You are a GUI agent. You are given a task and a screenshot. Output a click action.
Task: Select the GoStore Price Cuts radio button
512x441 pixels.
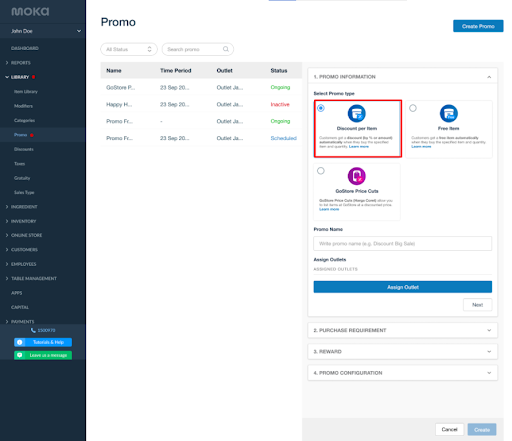pyautogui.click(x=321, y=171)
